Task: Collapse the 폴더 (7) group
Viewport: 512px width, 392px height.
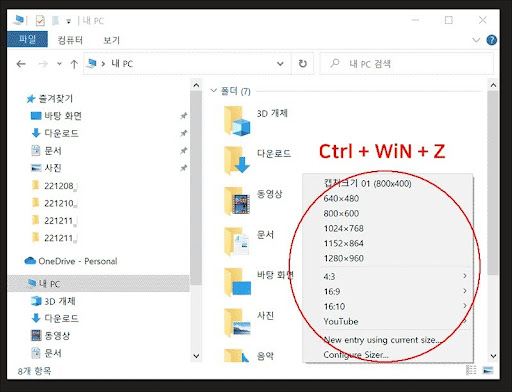Action: (x=214, y=91)
